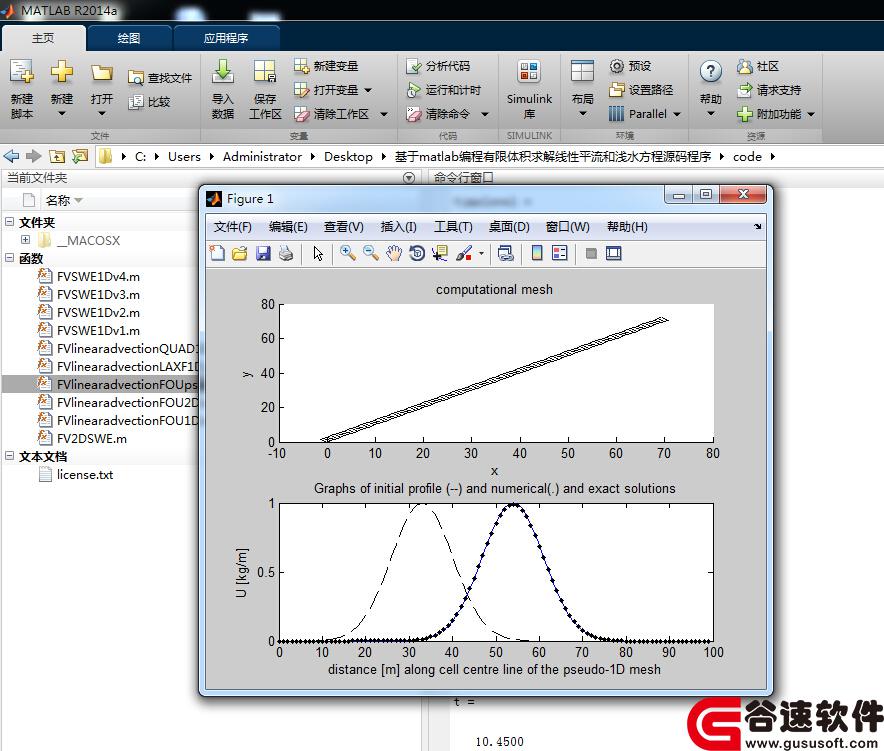Click Analyze Code (分析代码) button
Viewport: 884px width, 751px height.
(438, 66)
